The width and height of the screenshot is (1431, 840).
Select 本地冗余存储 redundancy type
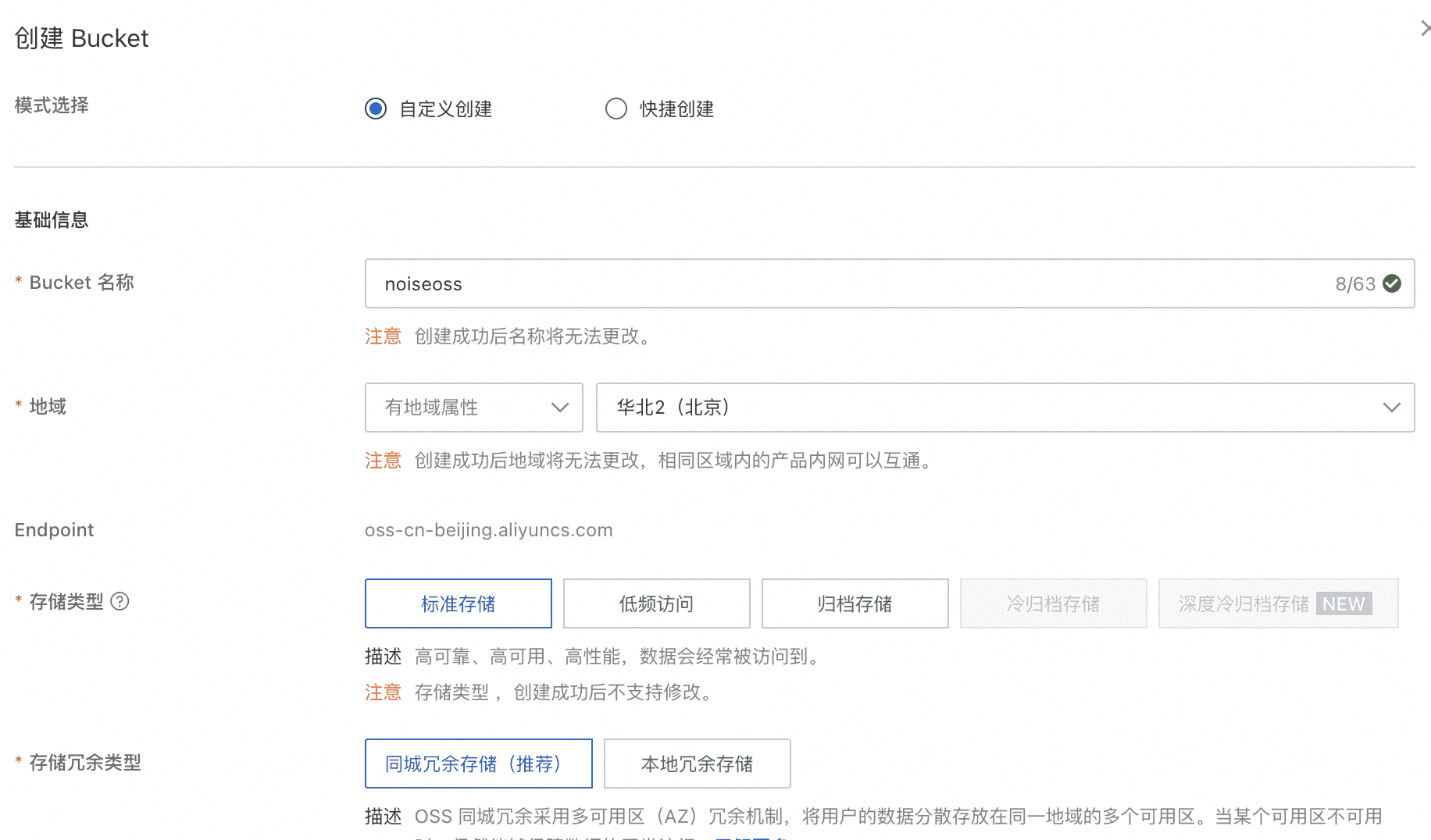[x=697, y=763]
